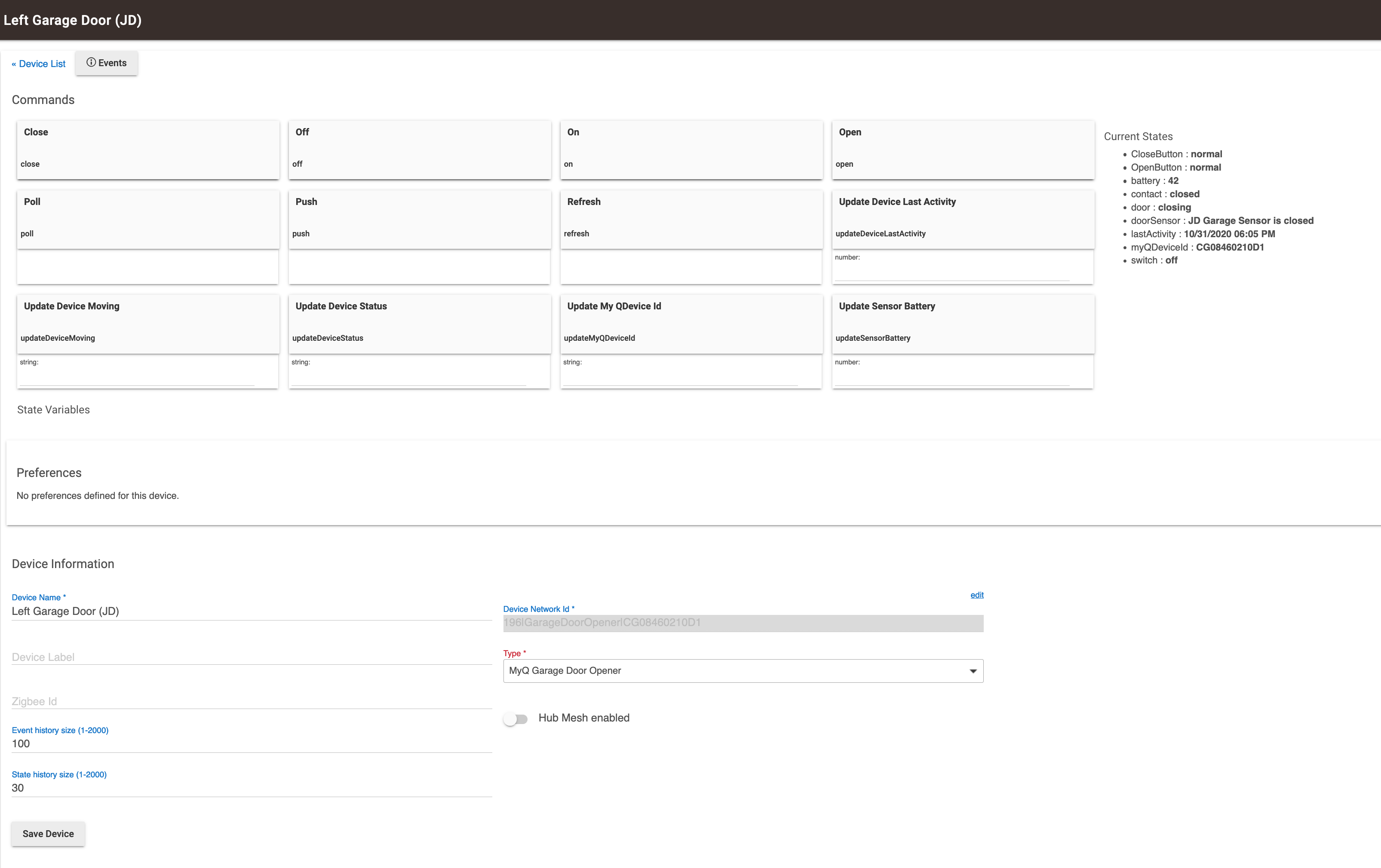Focus the Device Name input field
Screen dimensions: 1381x868
tap(251, 611)
